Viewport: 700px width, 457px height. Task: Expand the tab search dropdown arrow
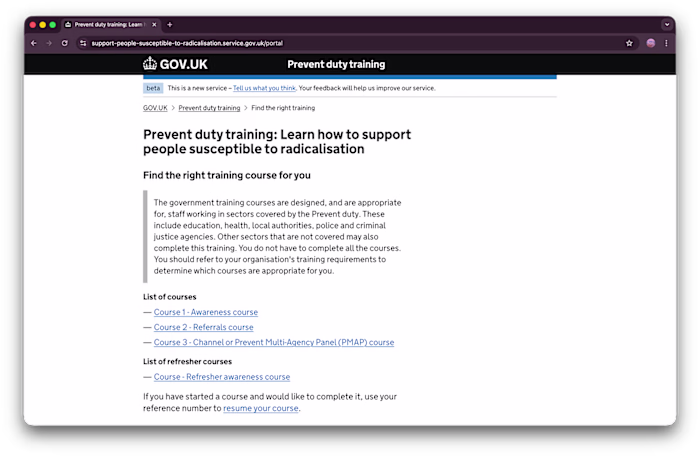(667, 25)
